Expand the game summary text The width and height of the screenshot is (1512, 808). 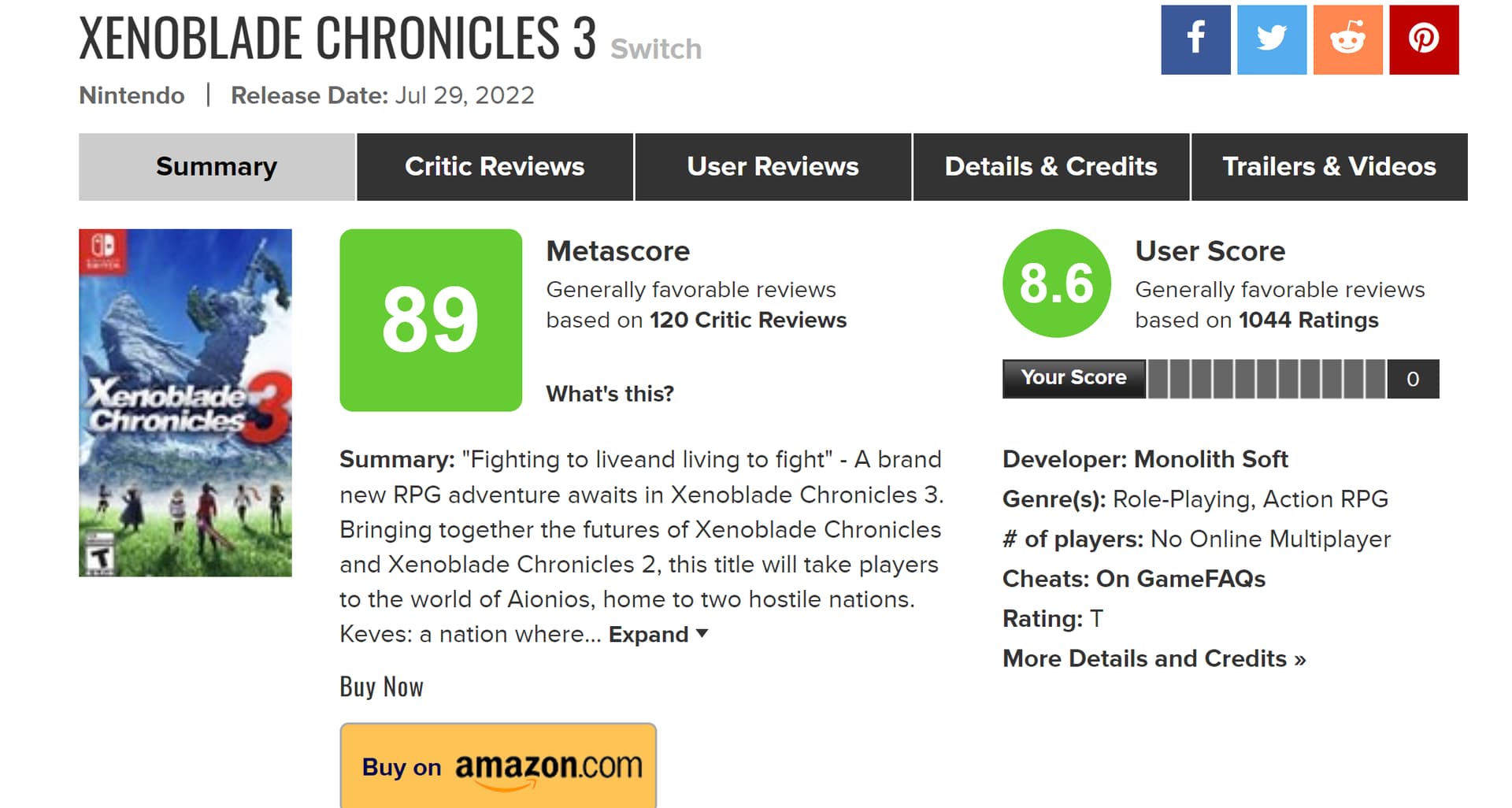pos(658,634)
